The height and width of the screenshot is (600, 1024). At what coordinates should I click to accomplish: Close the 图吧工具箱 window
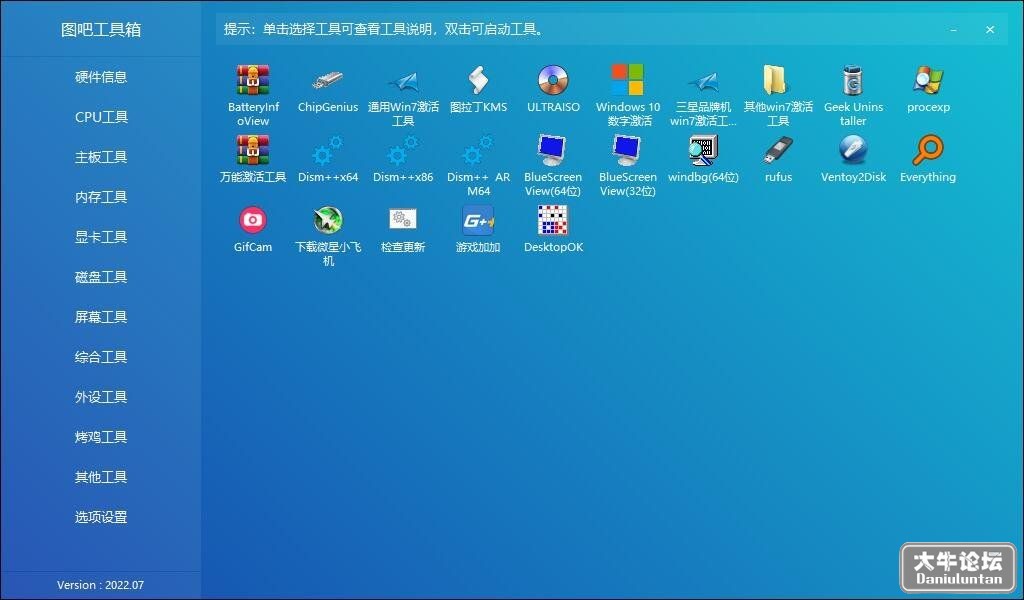(x=990, y=29)
